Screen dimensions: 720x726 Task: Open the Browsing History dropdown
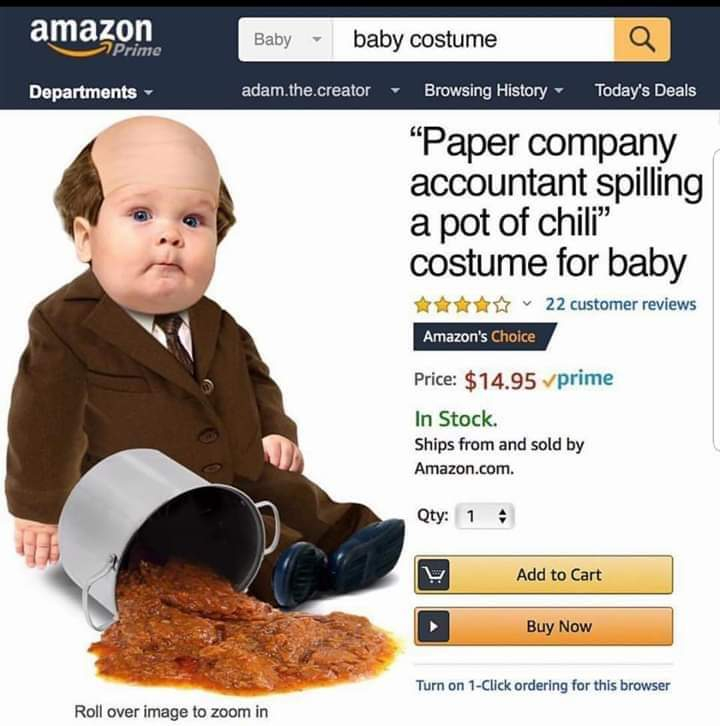494,90
